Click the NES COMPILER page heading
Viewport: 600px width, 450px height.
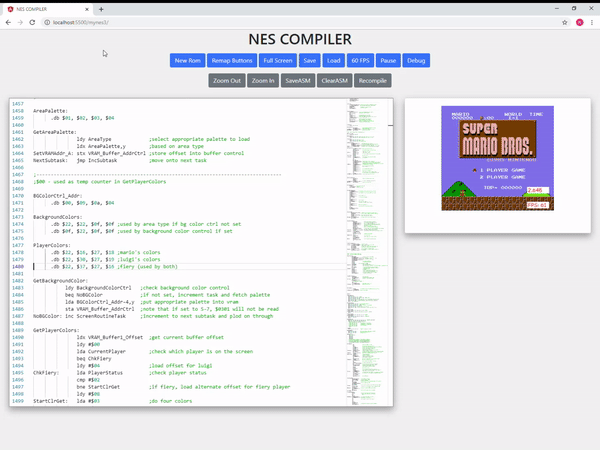(x=300, y=39)
